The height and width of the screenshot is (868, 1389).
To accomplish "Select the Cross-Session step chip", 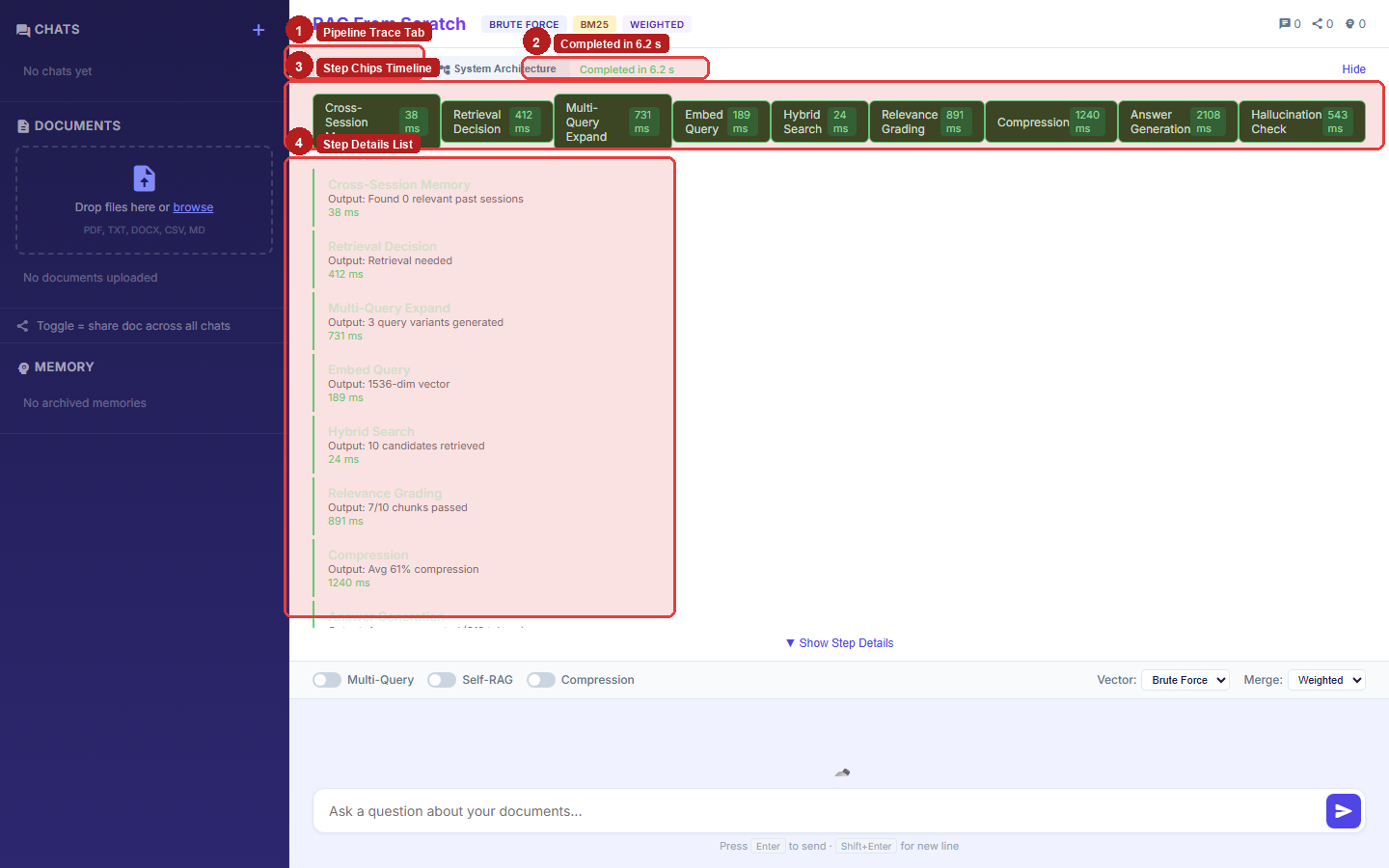I will (376, 122).
